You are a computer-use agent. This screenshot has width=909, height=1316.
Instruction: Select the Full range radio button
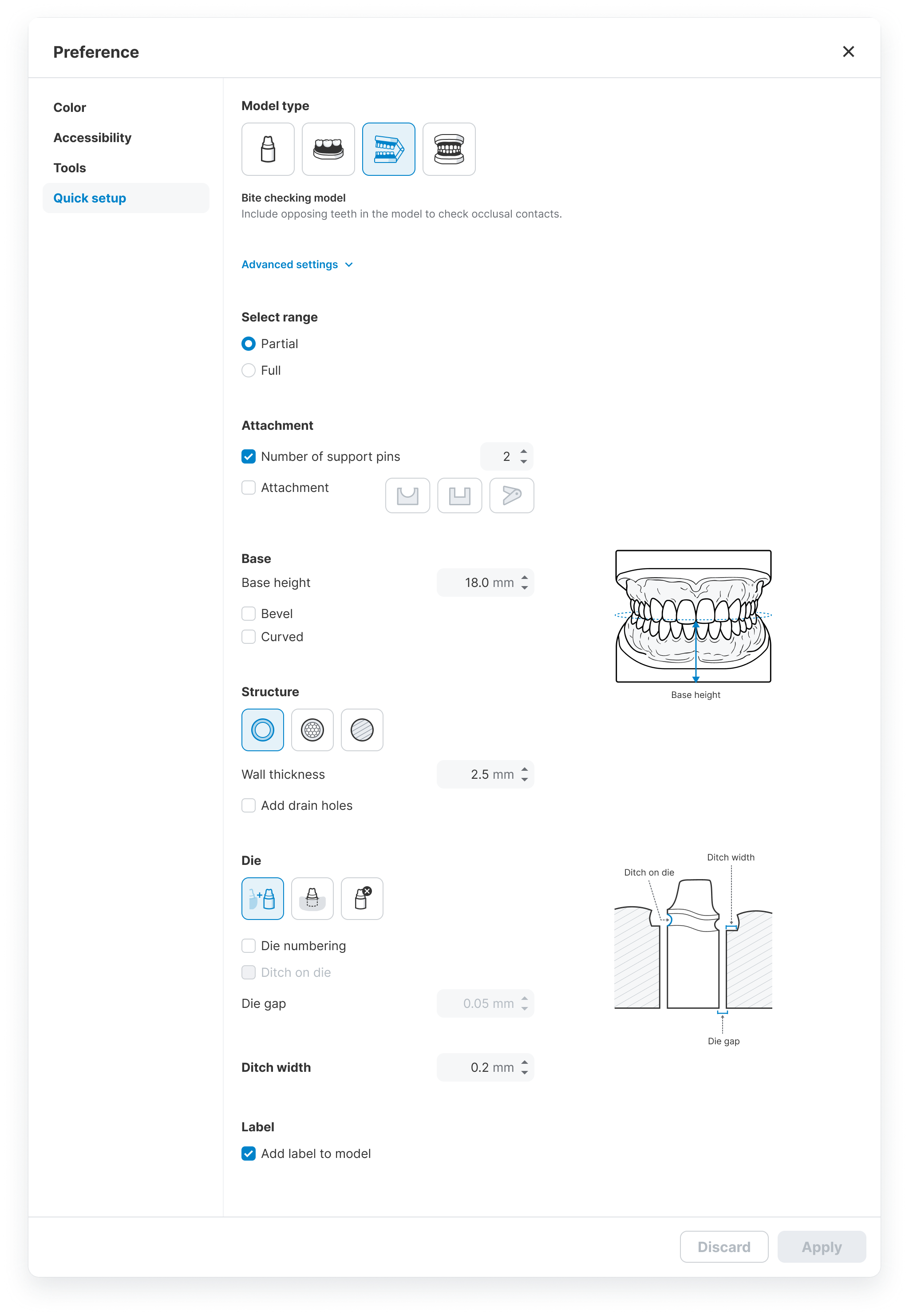click(248, 370)
